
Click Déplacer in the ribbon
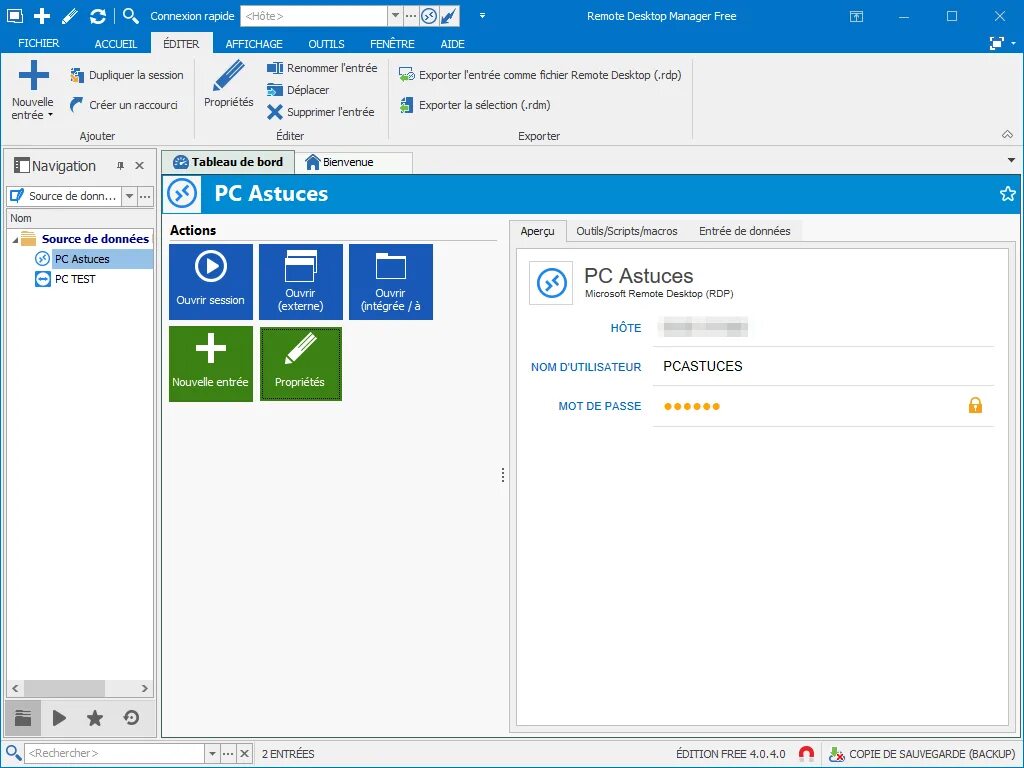click(298, 90)
